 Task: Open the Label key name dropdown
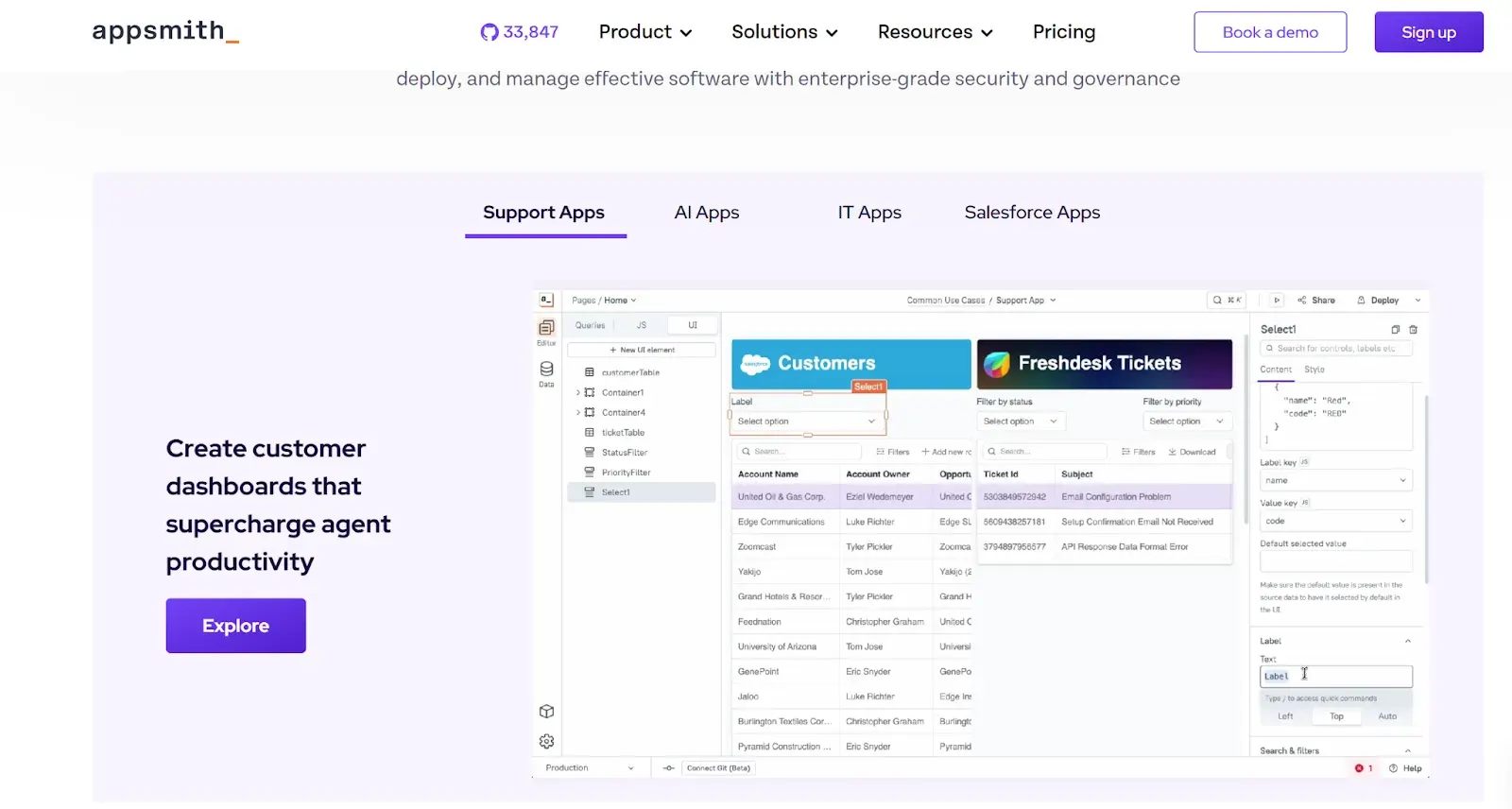tap(1336, 480)
